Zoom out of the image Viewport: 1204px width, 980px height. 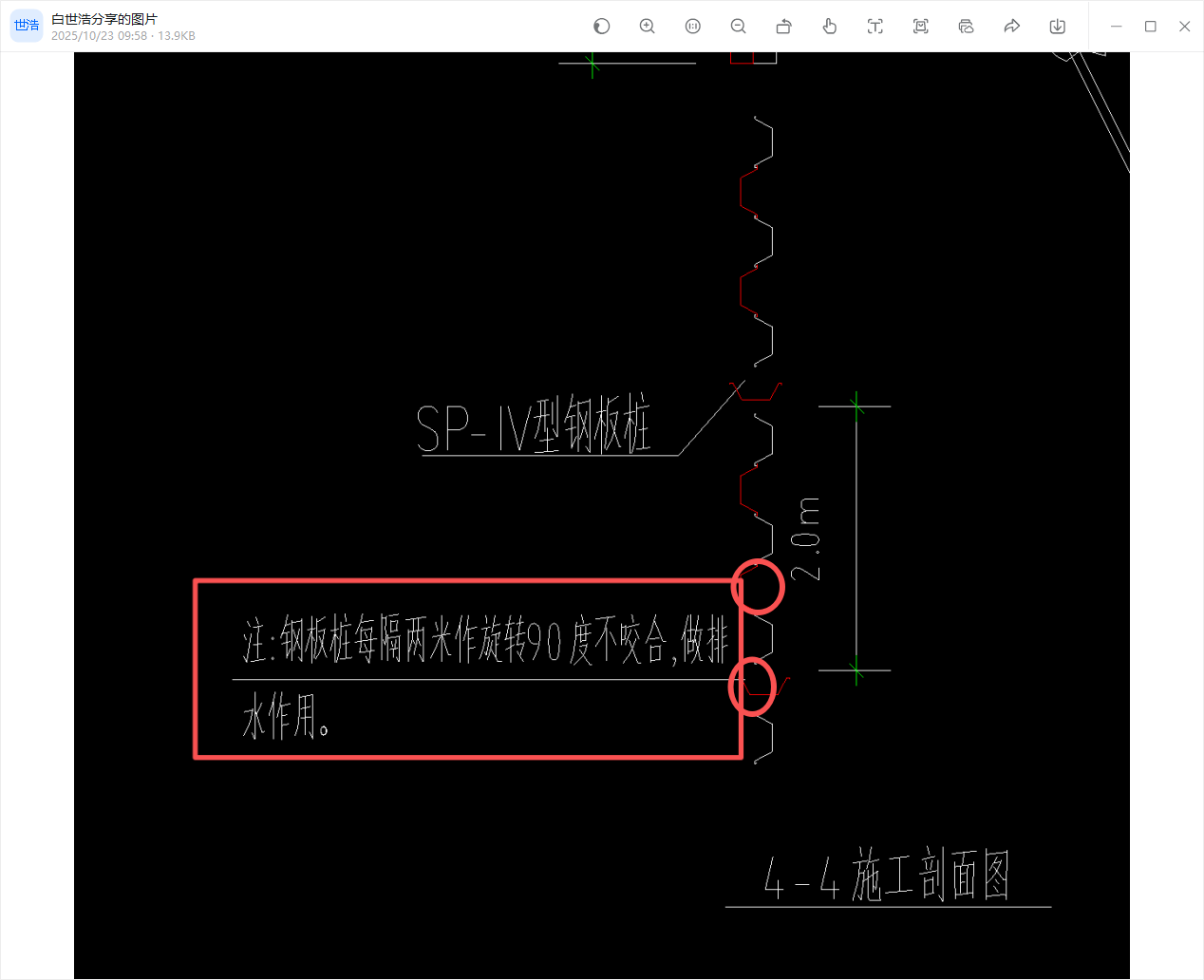tap(738, 26)
